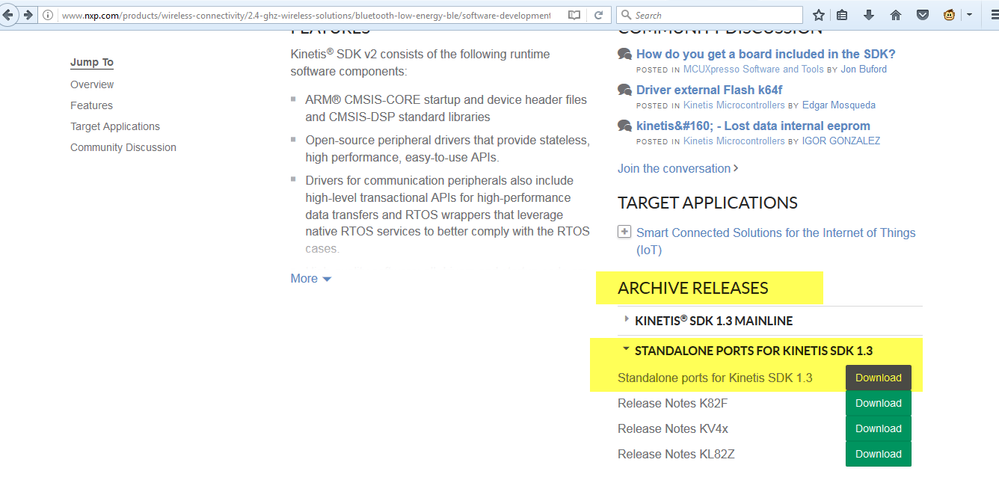Open the Downloads arrow icon

coord(869,15)
